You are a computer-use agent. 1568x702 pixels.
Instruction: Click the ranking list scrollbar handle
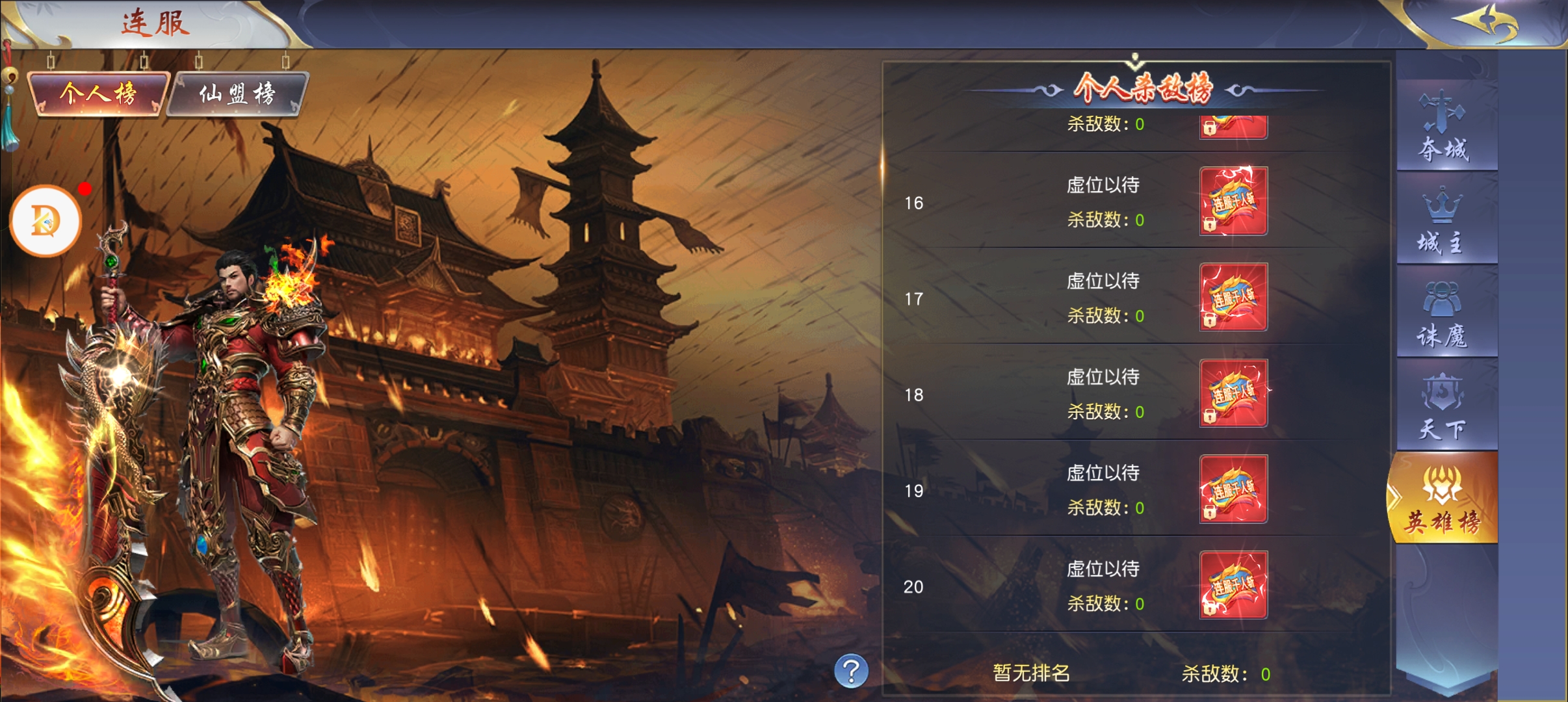point(882,166)
